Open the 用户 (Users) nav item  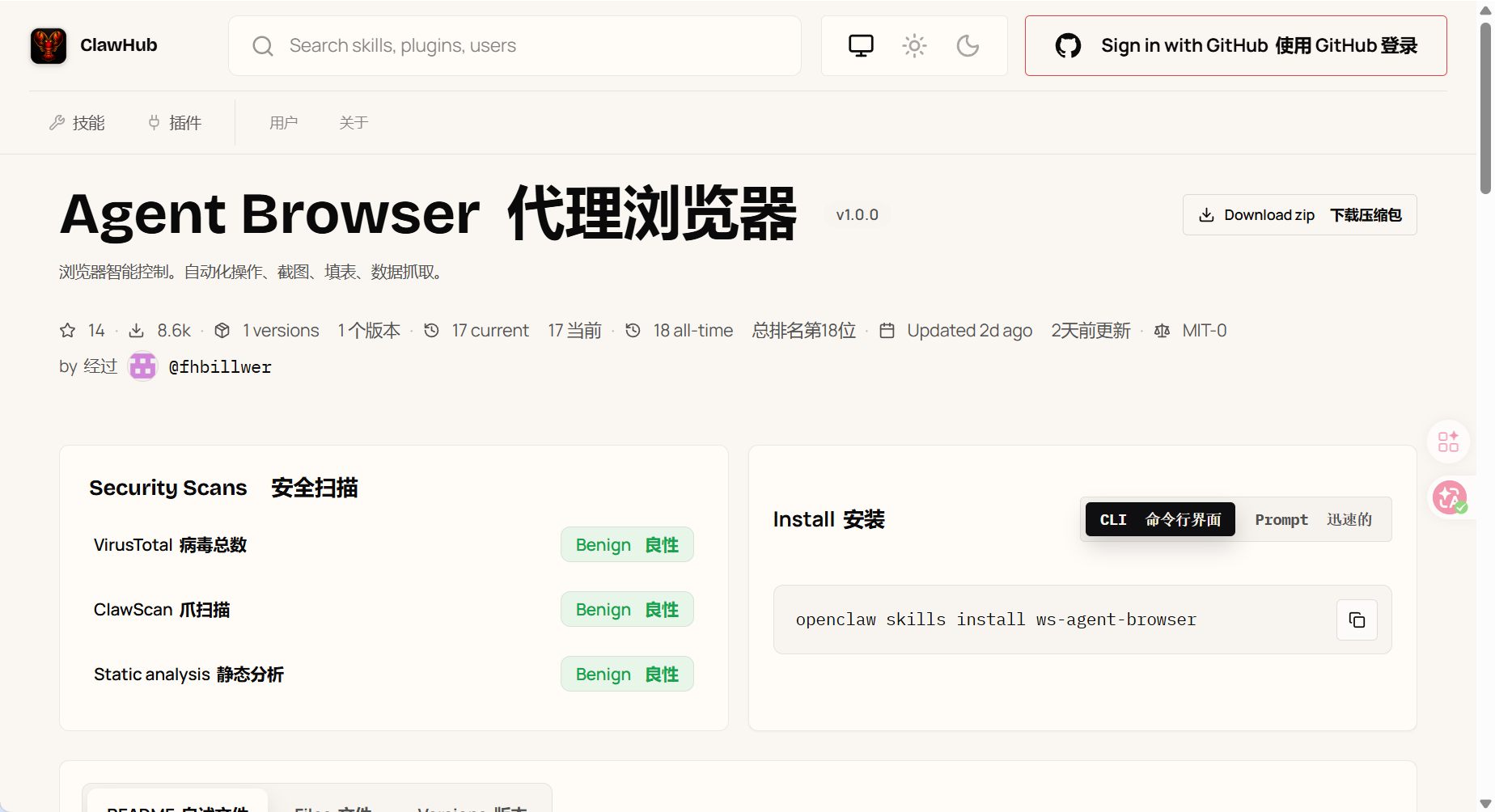[284, 123]
